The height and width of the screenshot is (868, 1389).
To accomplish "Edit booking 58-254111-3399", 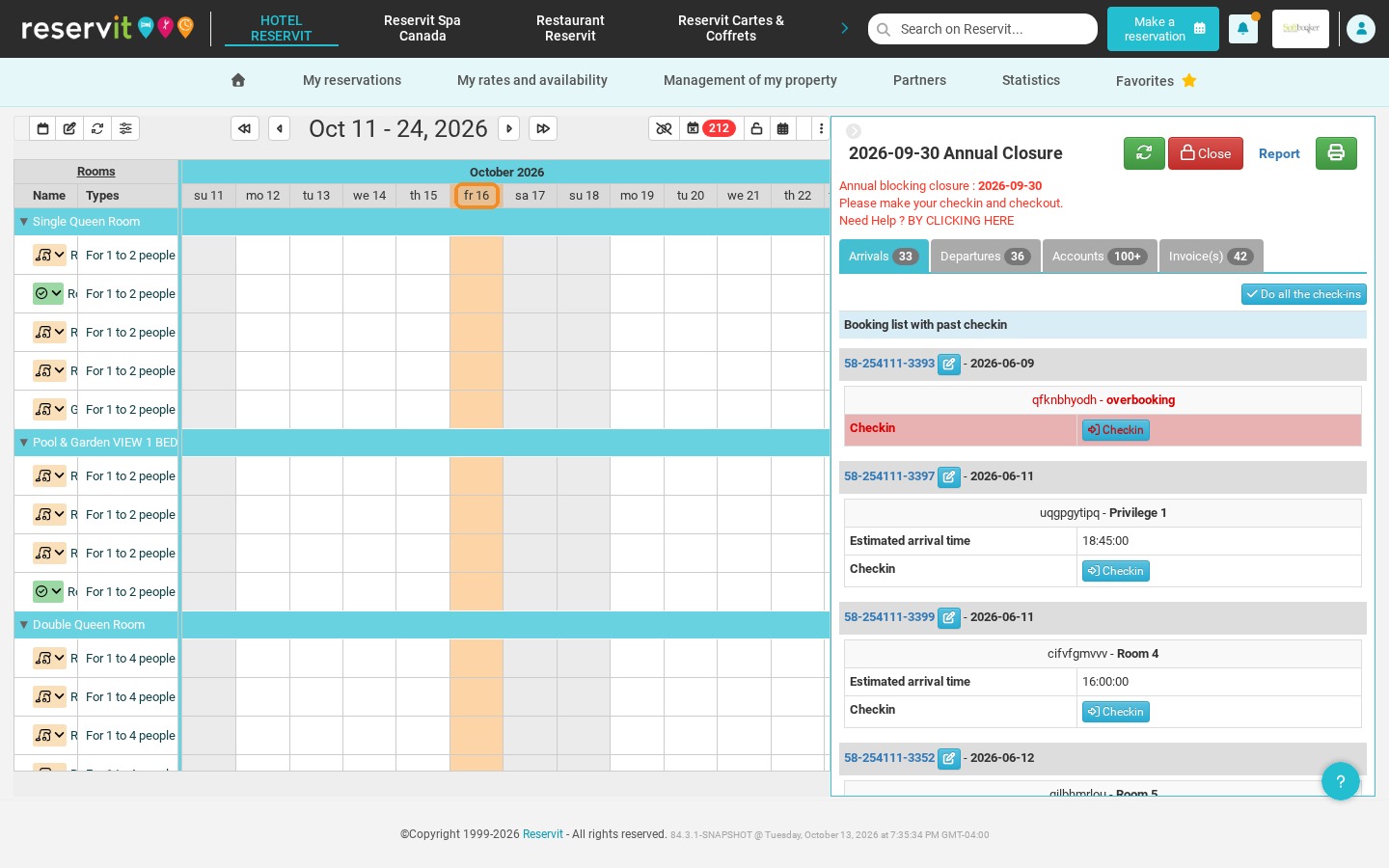I will tap(949, 618).
